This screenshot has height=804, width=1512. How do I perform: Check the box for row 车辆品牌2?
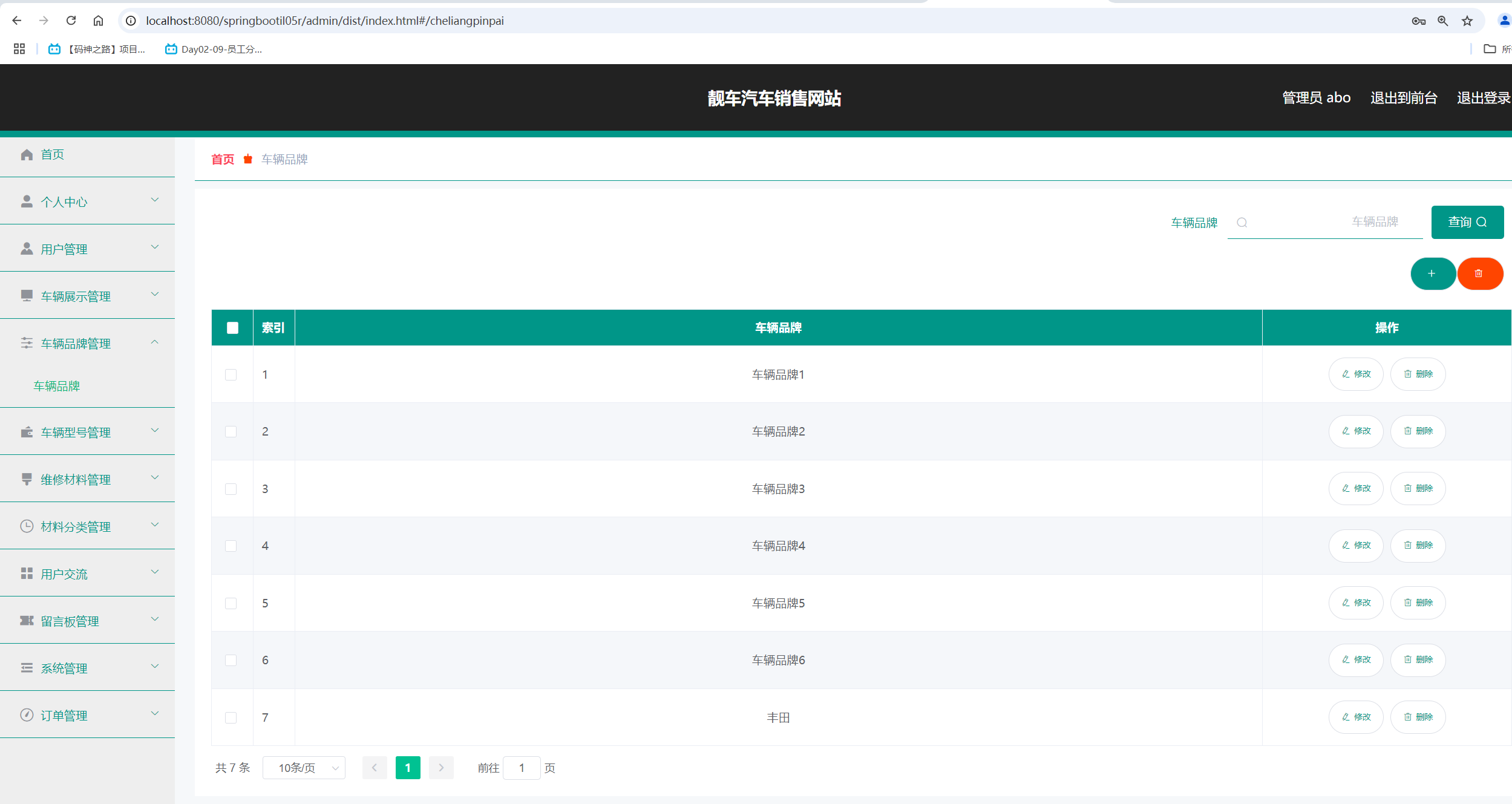click(231, 431)
